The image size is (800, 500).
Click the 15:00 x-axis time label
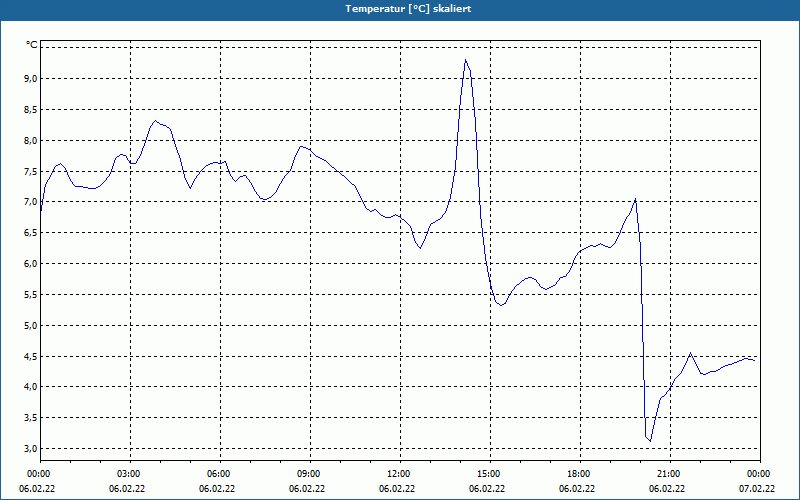coord(487,474)
